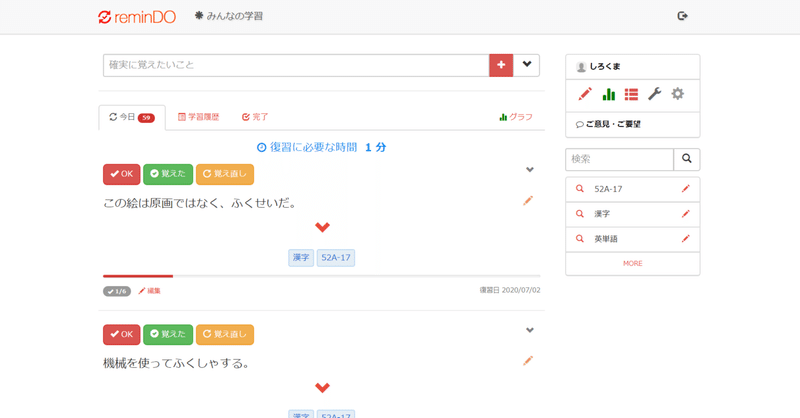The height and width of the screenshot is (418, 800).
Task: Click the red list icon in sidebar
Action: 632,94
